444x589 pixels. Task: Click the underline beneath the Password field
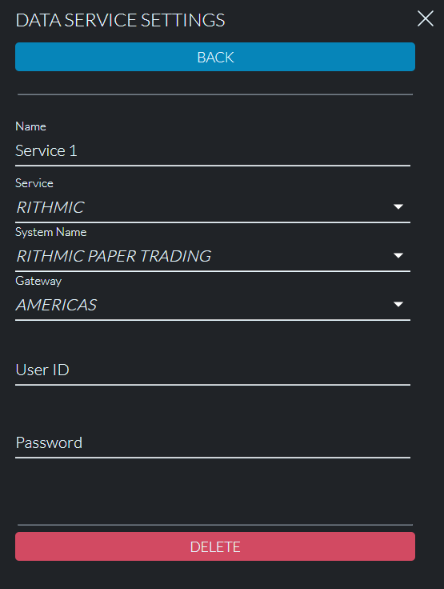(213, 458)
